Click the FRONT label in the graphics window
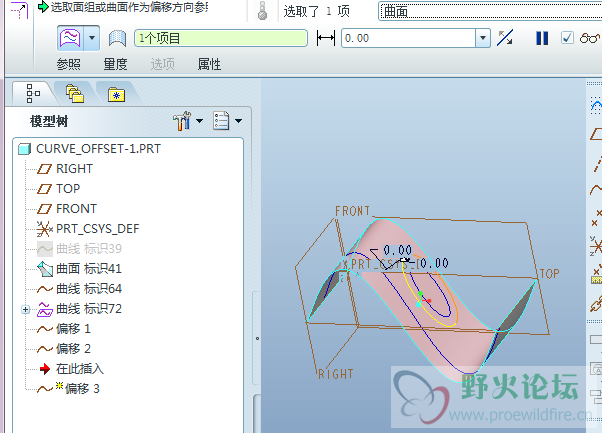 point(352,211)
